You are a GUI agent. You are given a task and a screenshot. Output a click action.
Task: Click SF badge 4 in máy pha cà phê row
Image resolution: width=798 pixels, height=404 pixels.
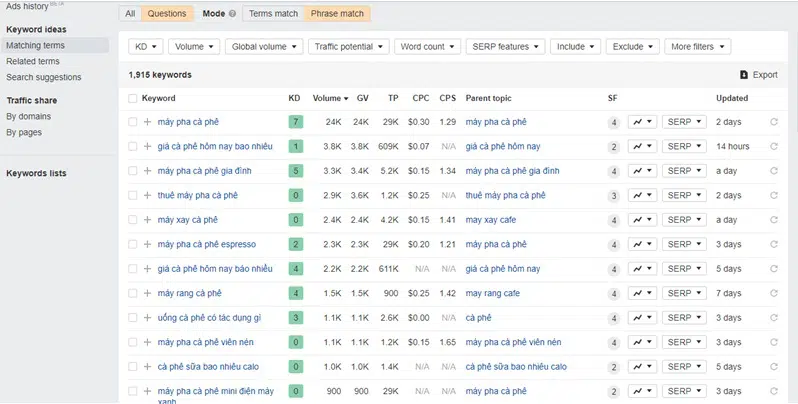pyautogui.click(x=614, y=123)
